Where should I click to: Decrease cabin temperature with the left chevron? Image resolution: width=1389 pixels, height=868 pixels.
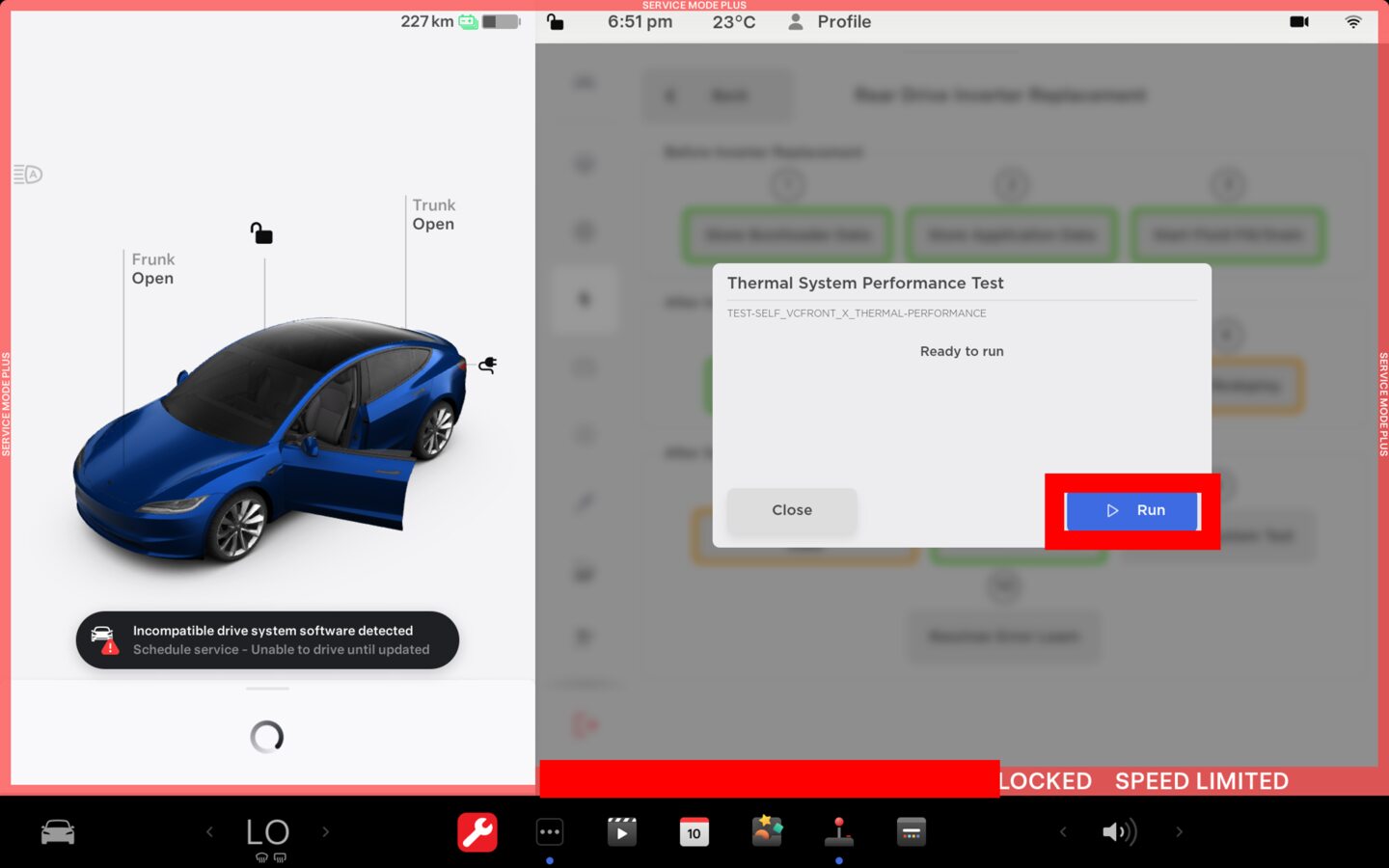point(209,831)
